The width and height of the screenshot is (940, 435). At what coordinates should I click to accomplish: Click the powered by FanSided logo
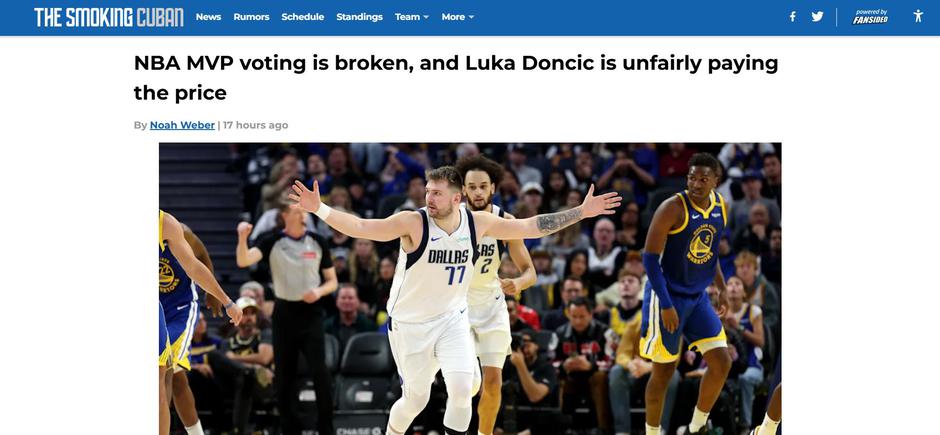870,17
